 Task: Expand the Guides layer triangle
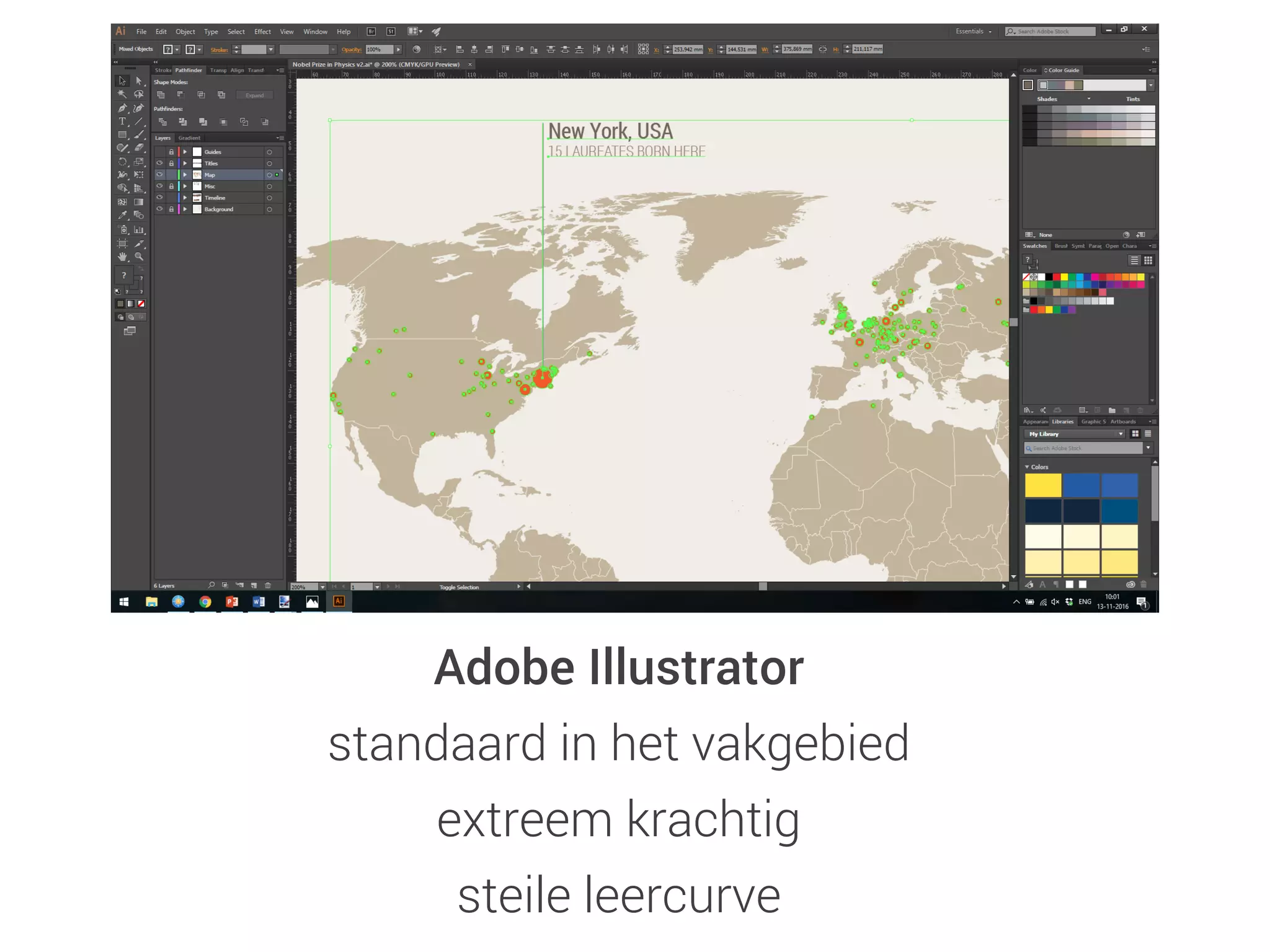coord(185,152)
